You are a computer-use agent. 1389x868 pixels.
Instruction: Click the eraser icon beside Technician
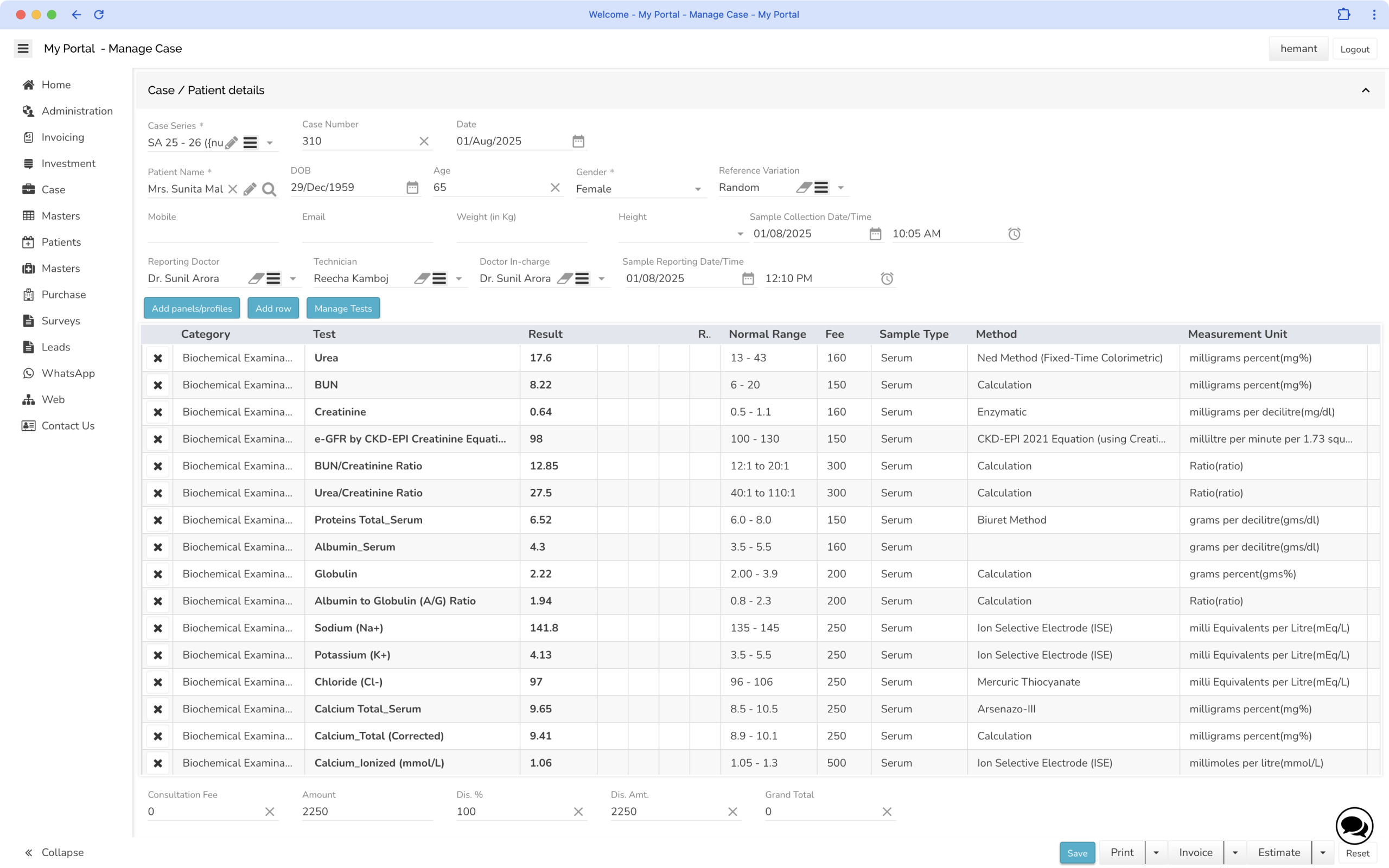click(422, 278)
